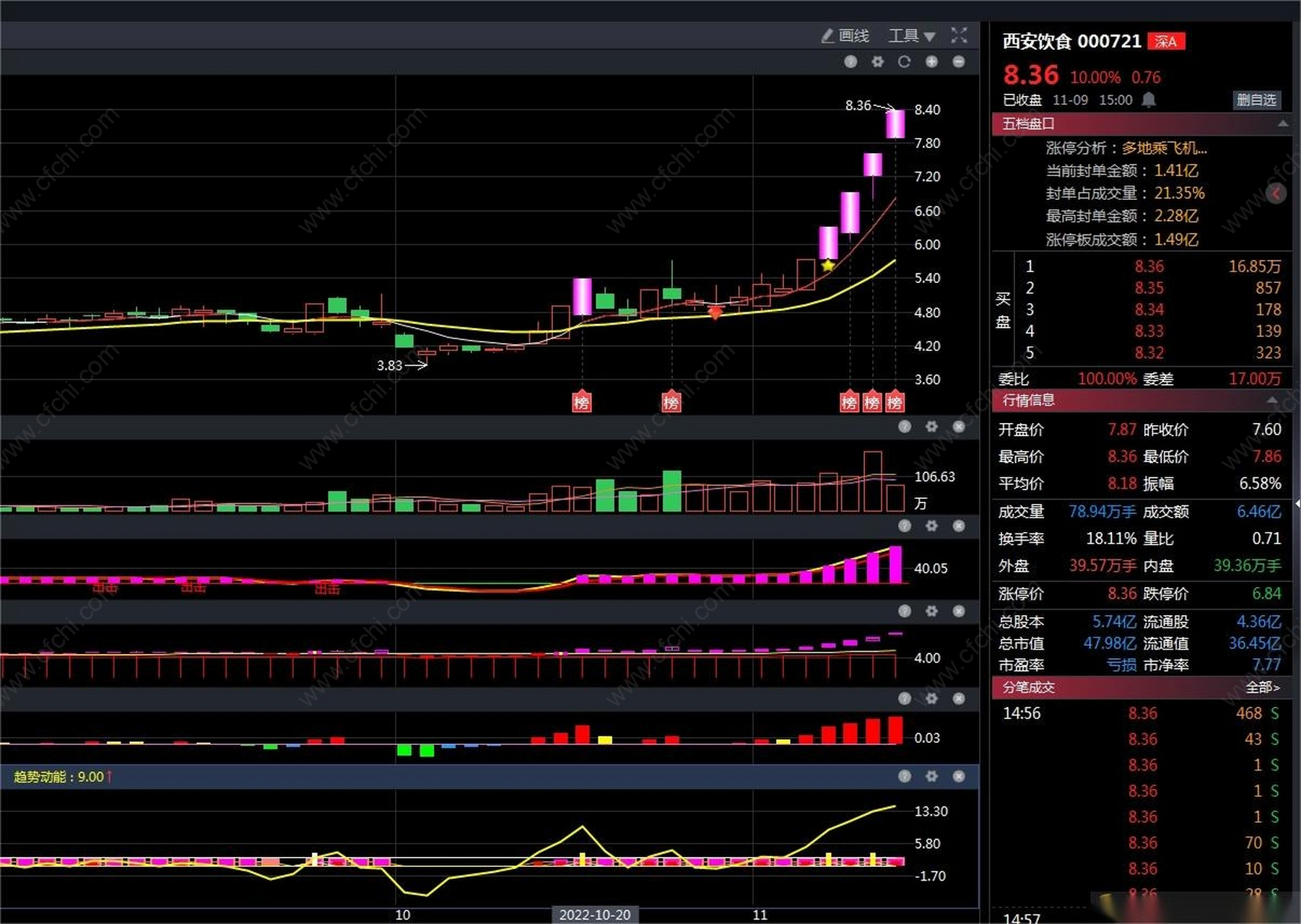
Task: Close the 趋势动能 indicator panel
Action: point(959,776)
